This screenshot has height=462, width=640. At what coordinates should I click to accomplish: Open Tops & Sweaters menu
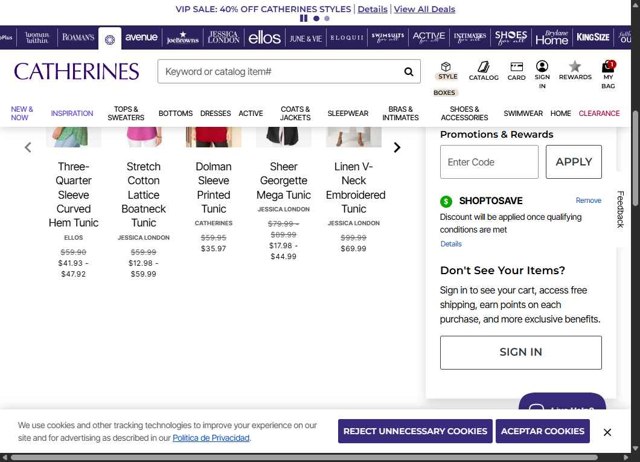[126, 113]
